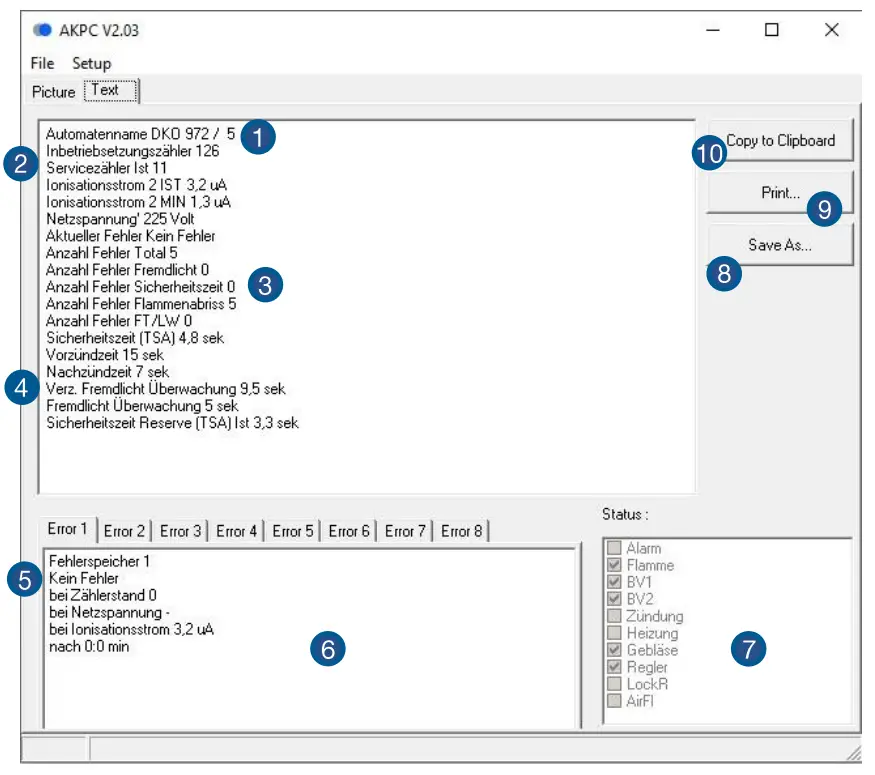Enable the Zündung status checkbox

614,616
